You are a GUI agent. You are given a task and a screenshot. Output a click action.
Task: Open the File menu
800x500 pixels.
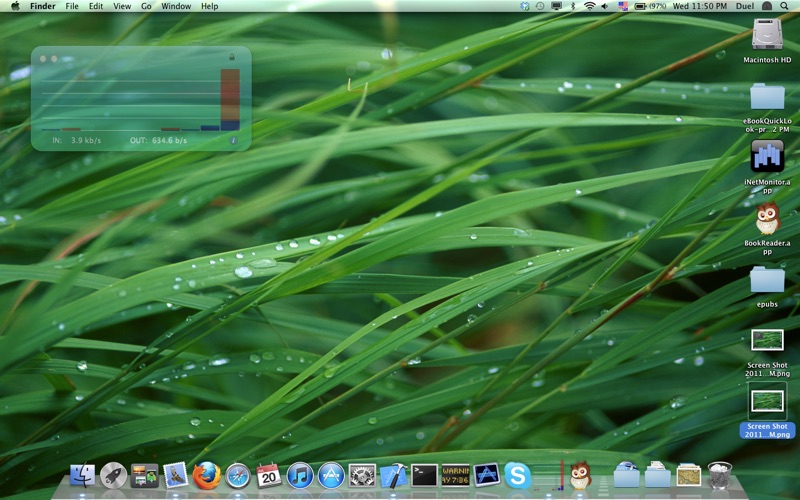(x=72, y=6)
